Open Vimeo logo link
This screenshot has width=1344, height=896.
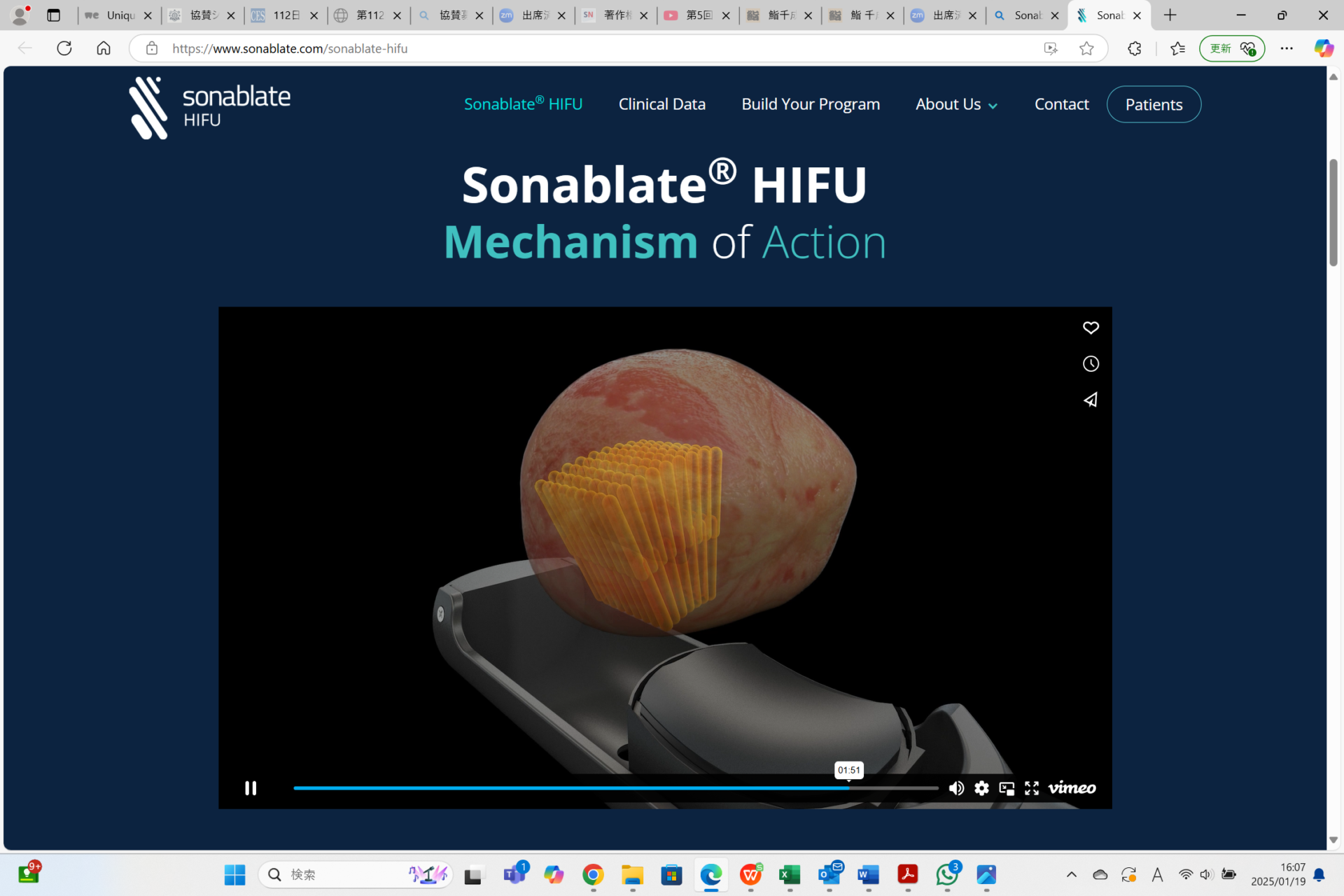1072,788
